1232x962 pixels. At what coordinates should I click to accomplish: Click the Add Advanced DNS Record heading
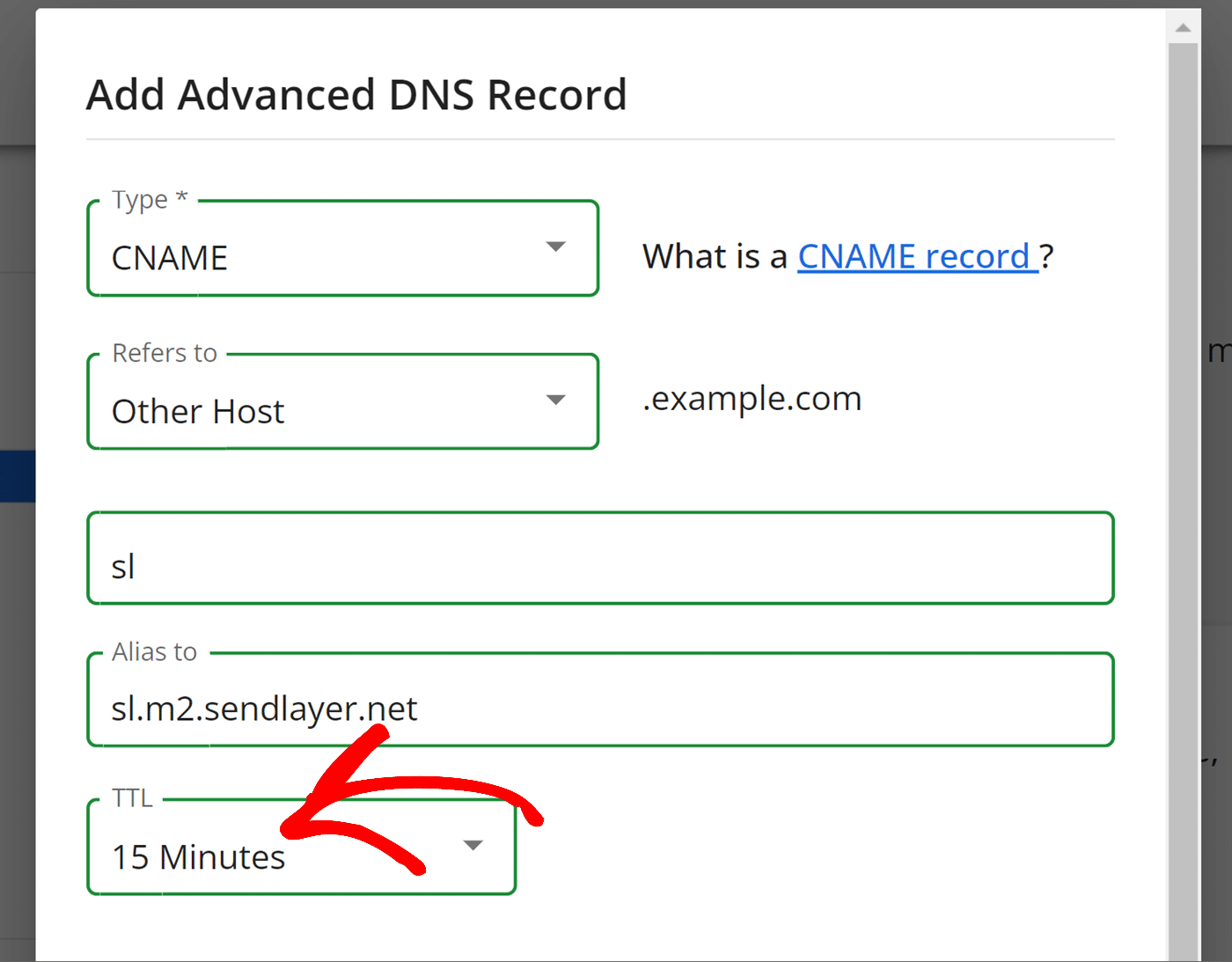tap(356, 95)
